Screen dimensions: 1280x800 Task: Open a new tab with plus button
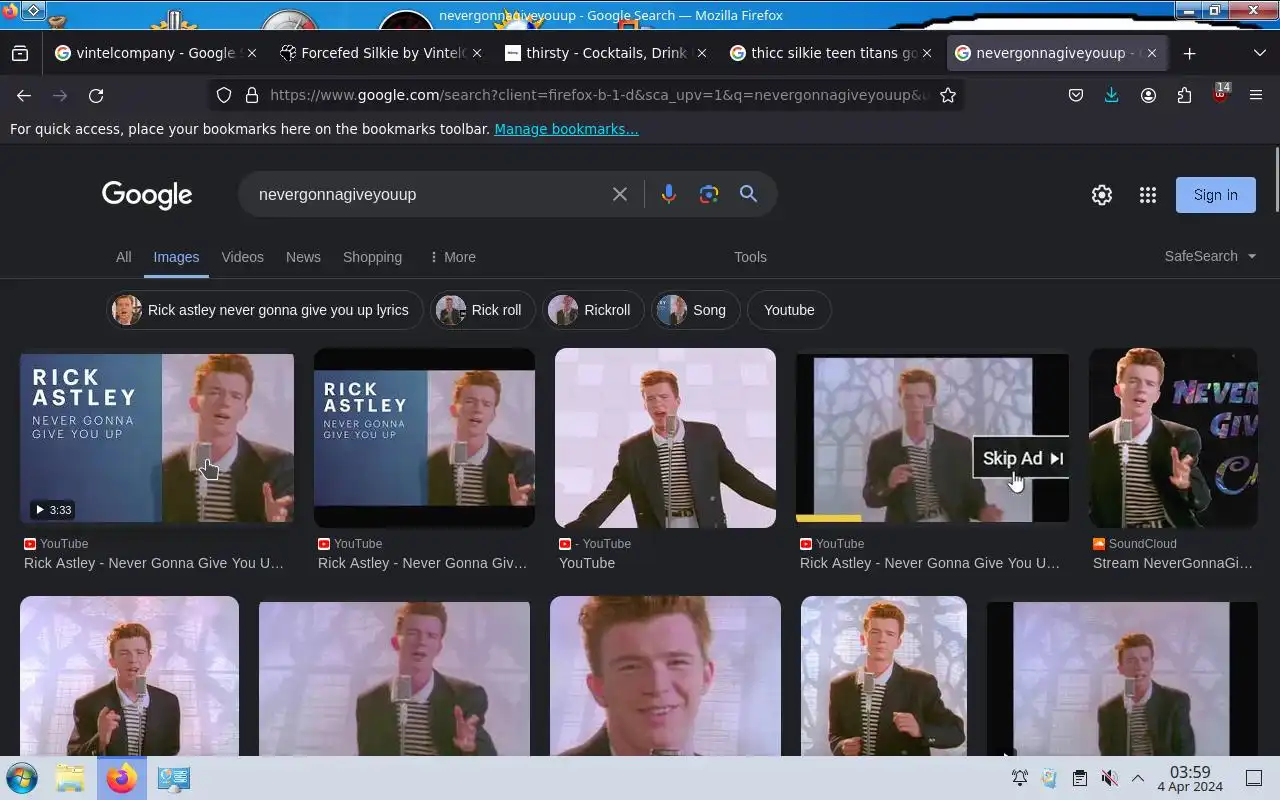[1189, 53]
